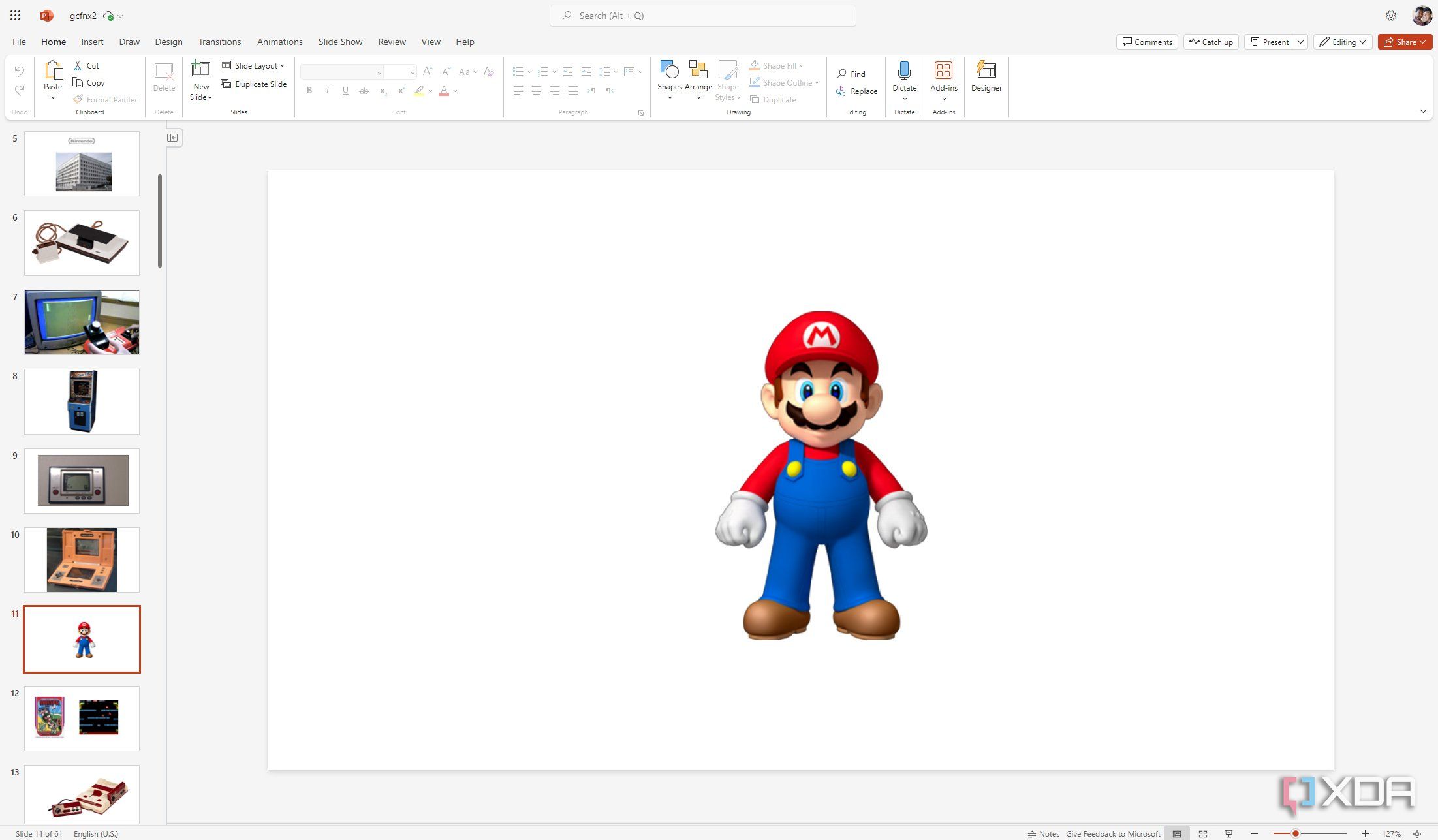Viewport: 1438px width, 840px height.
Task: Open the Comments pane
Action: 1147,42
